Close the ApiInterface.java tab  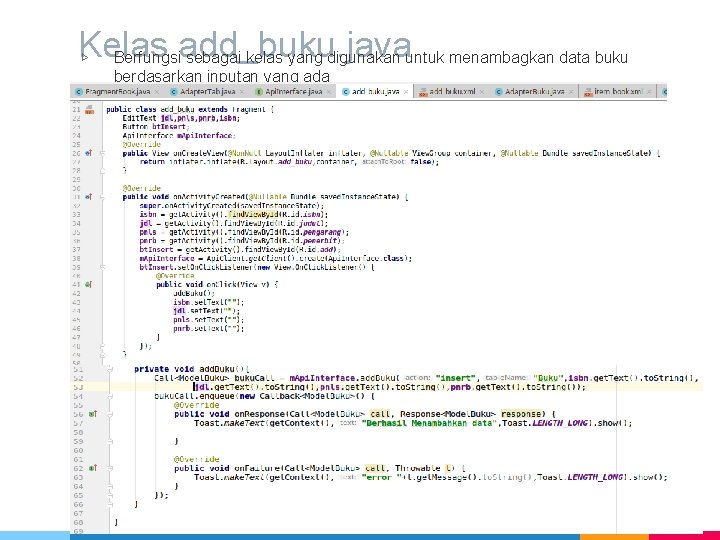(x=329, y=92)
